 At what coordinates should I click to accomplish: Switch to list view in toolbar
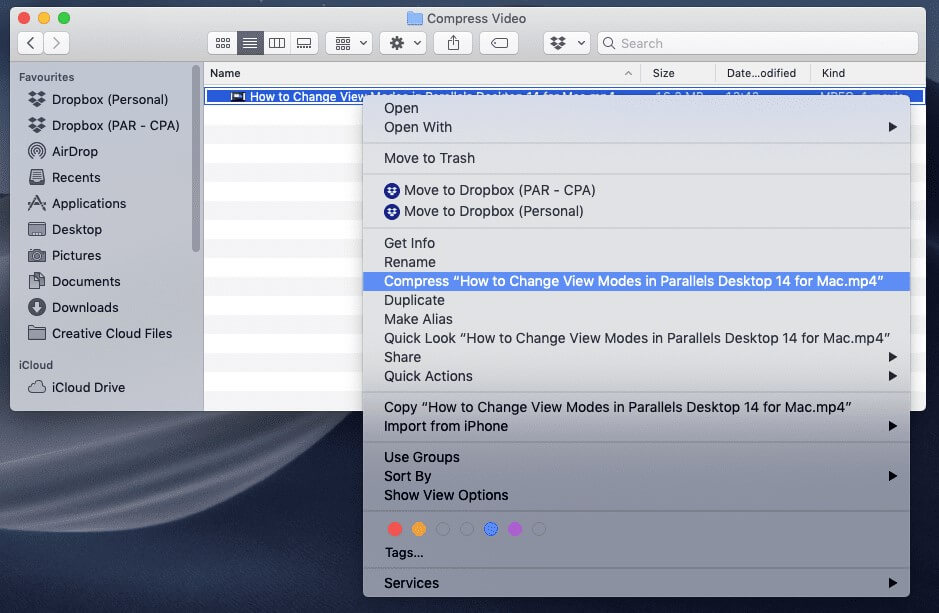[250, 43]
